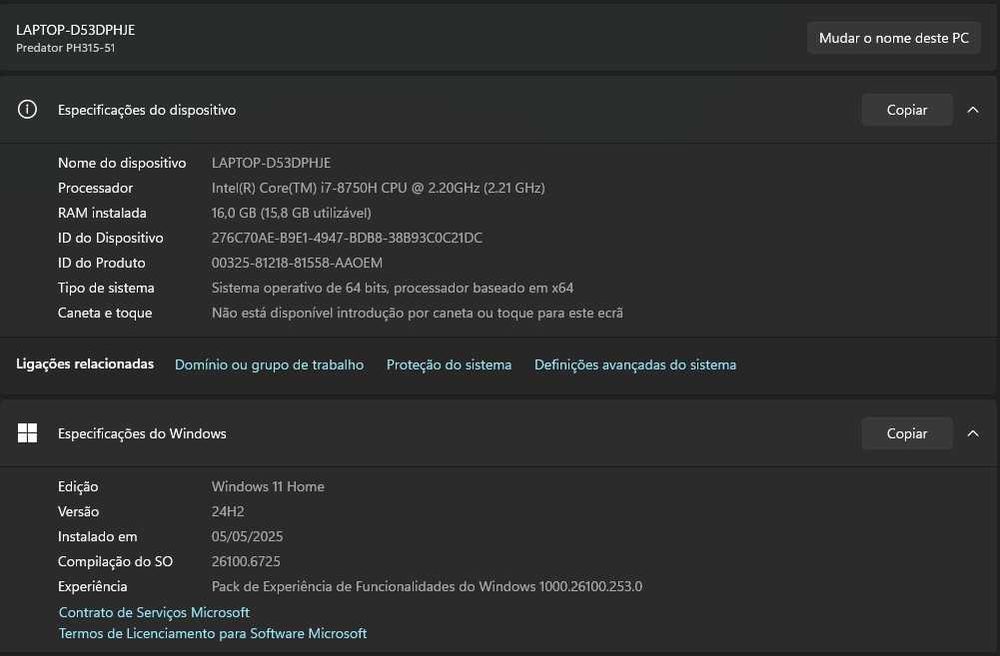Click the Especificações do Windows heading

[142, 434]
